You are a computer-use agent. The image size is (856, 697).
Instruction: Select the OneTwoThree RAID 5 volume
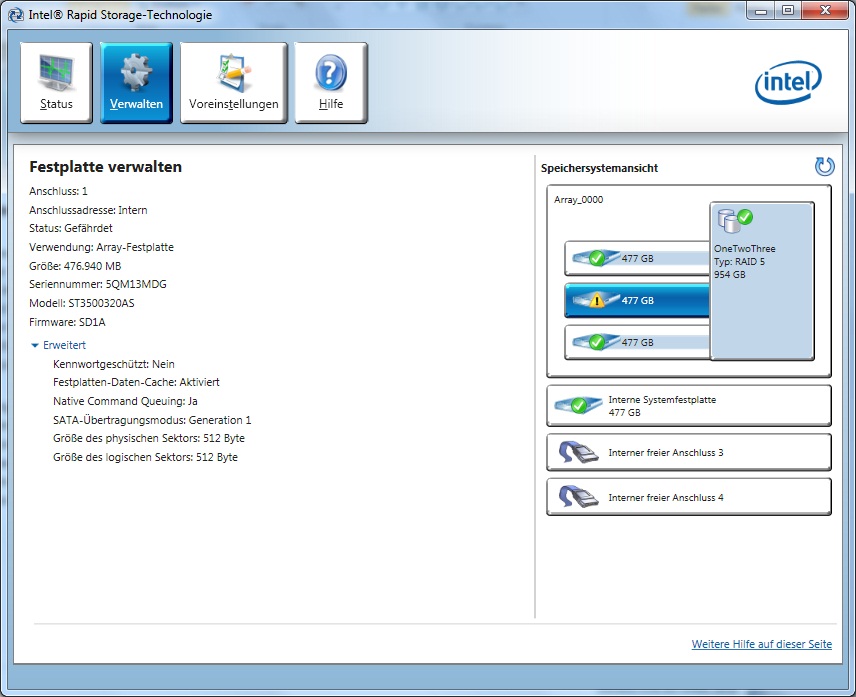(762, 281)
